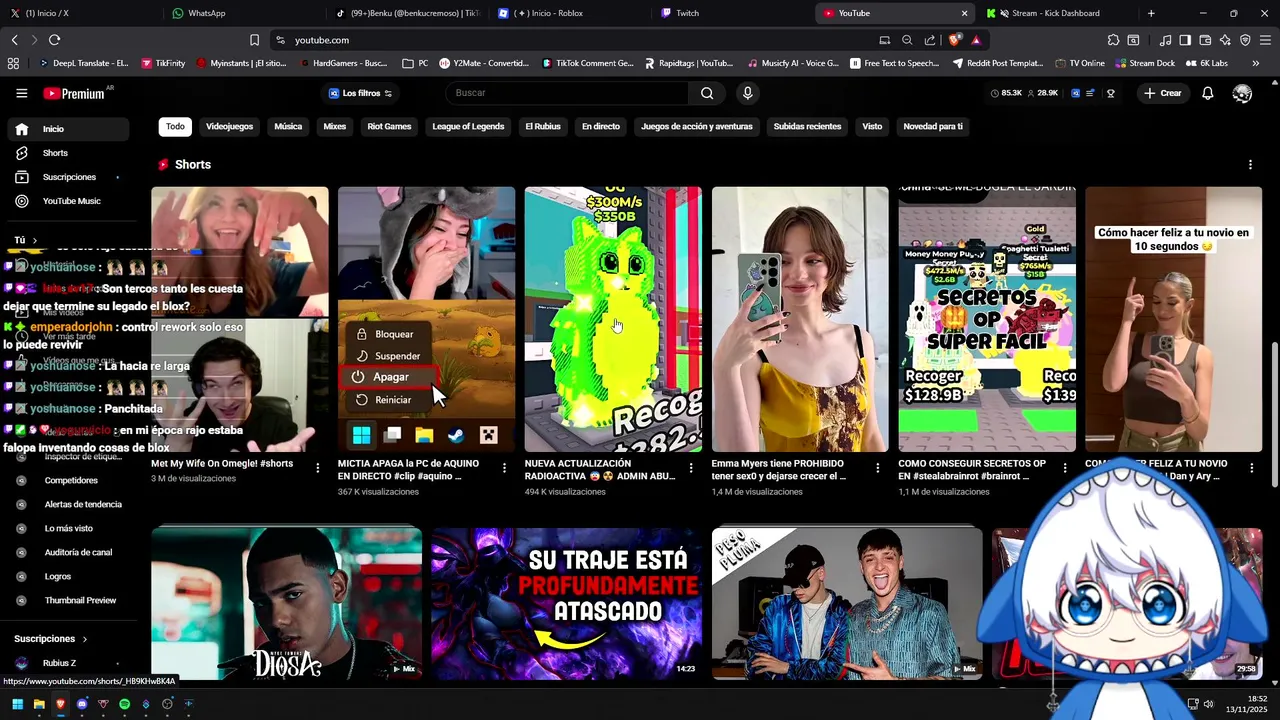Open Rubius Z subscription channel

(59, 663)
